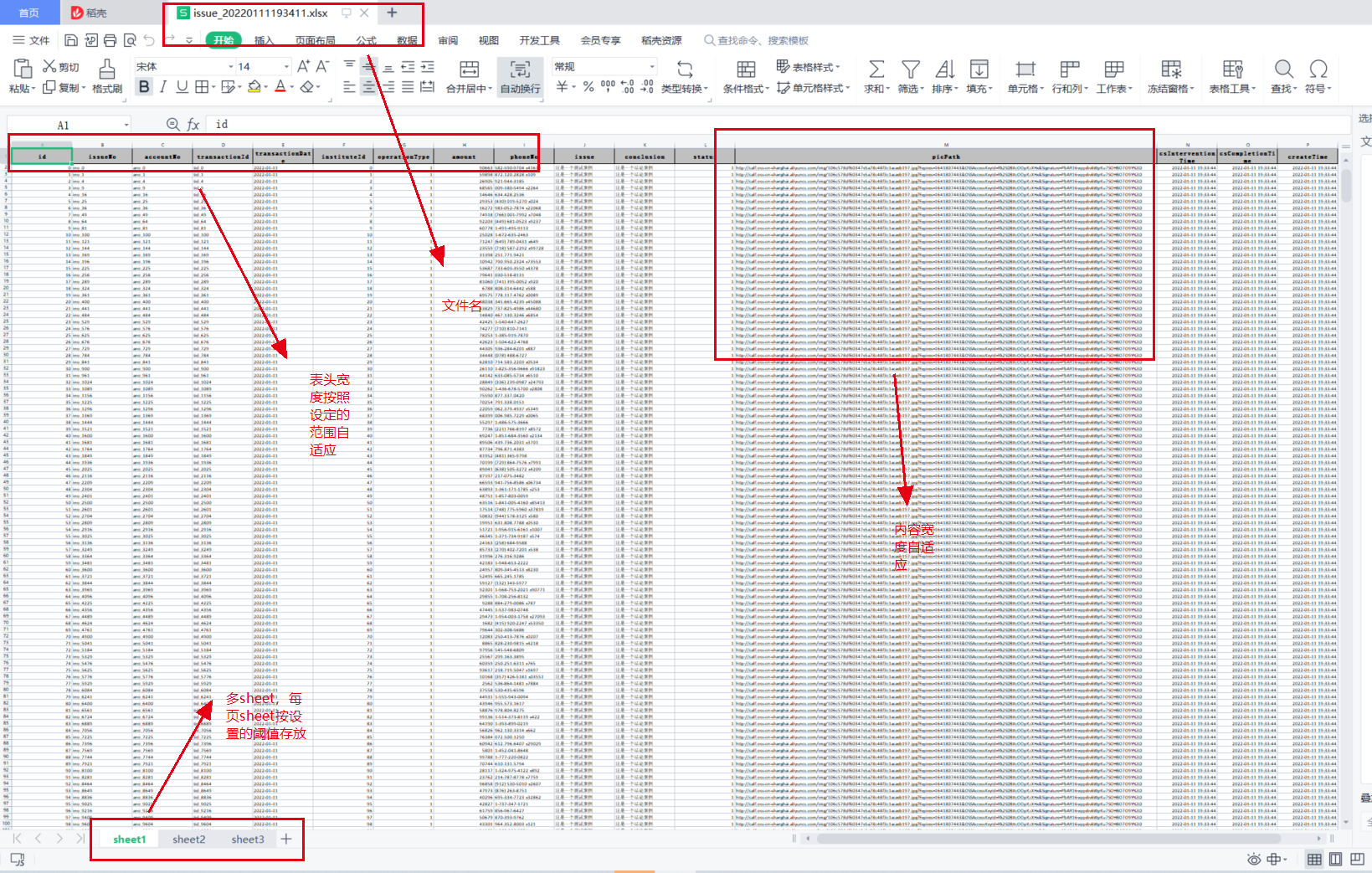Click Member Exclusive (会员专享) tab
The height and width of the screenshot is (873, 1372).
click(601, 40)
